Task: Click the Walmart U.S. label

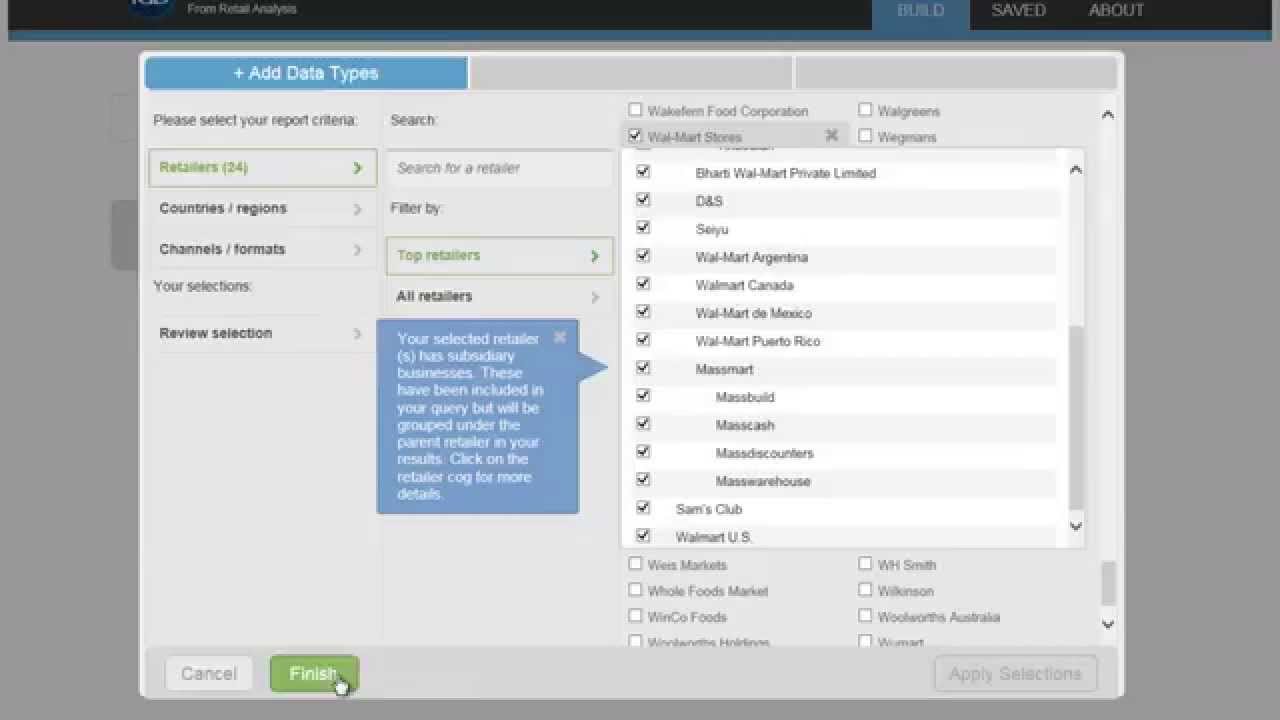Action: click(713, 537)
